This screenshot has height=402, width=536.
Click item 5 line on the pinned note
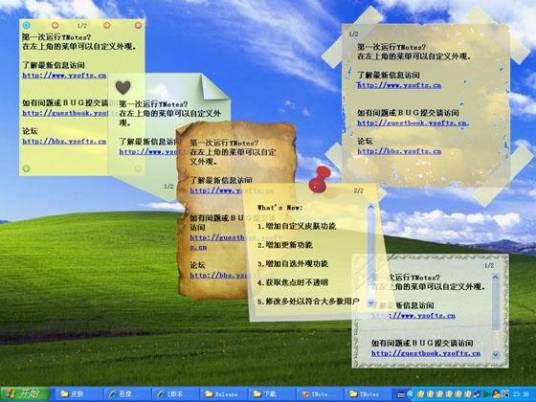(x=308, y=301)
